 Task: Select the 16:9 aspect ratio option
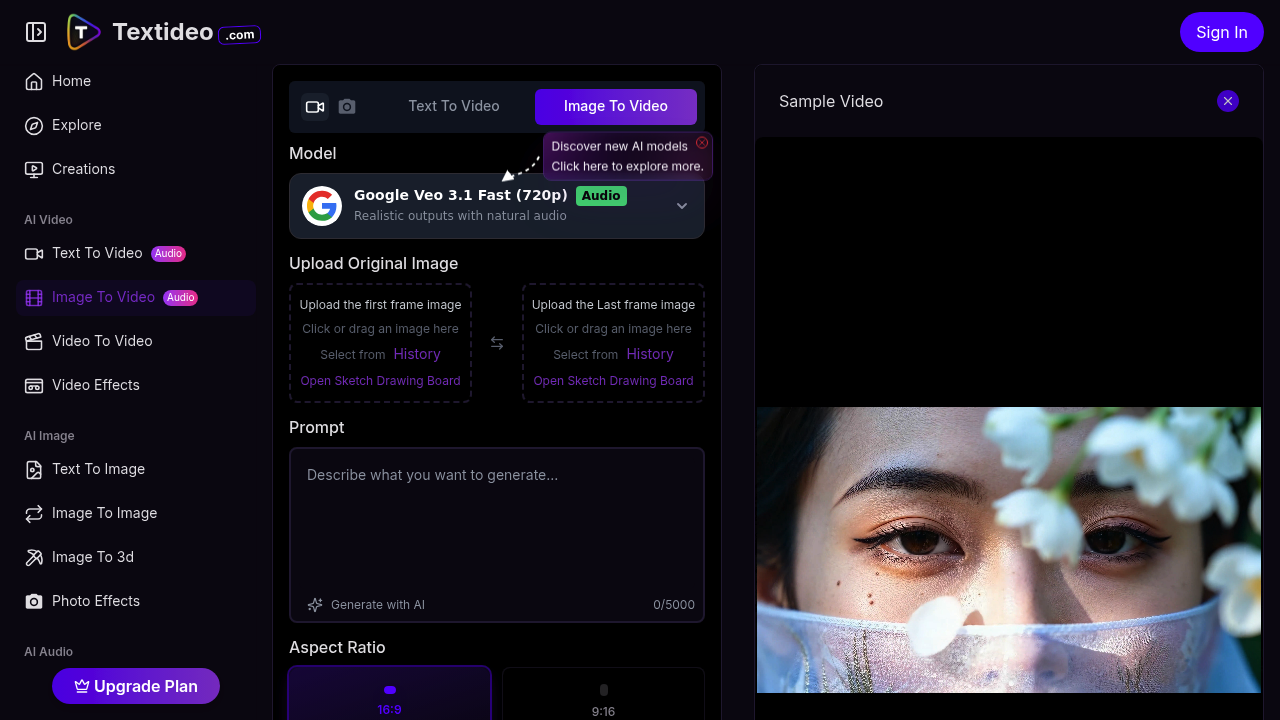click(389, 697)
